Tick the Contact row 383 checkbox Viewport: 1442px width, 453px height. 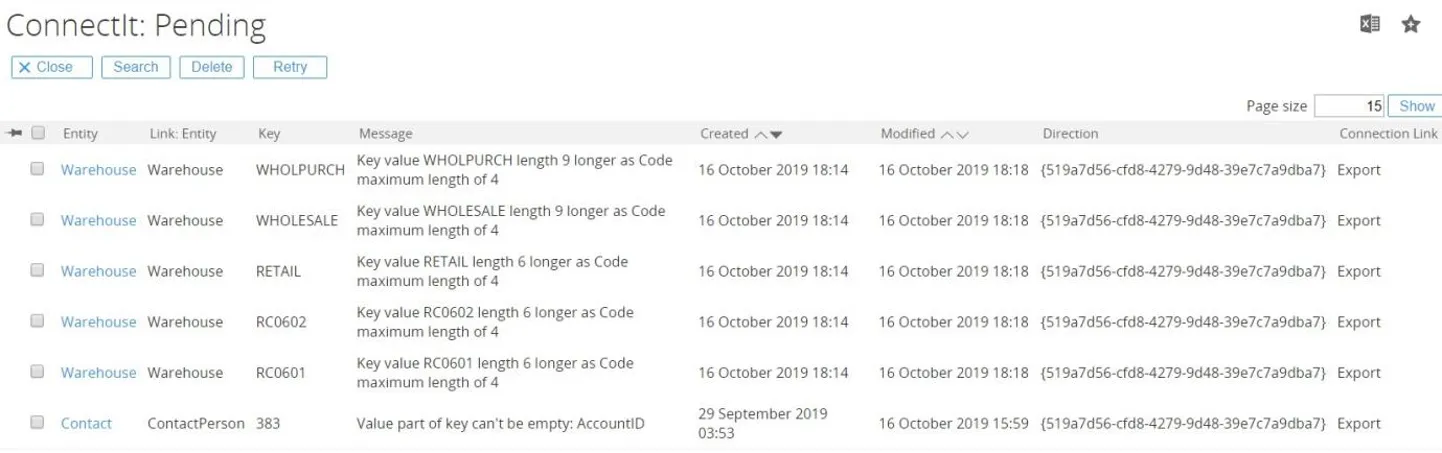click(37, 423)
